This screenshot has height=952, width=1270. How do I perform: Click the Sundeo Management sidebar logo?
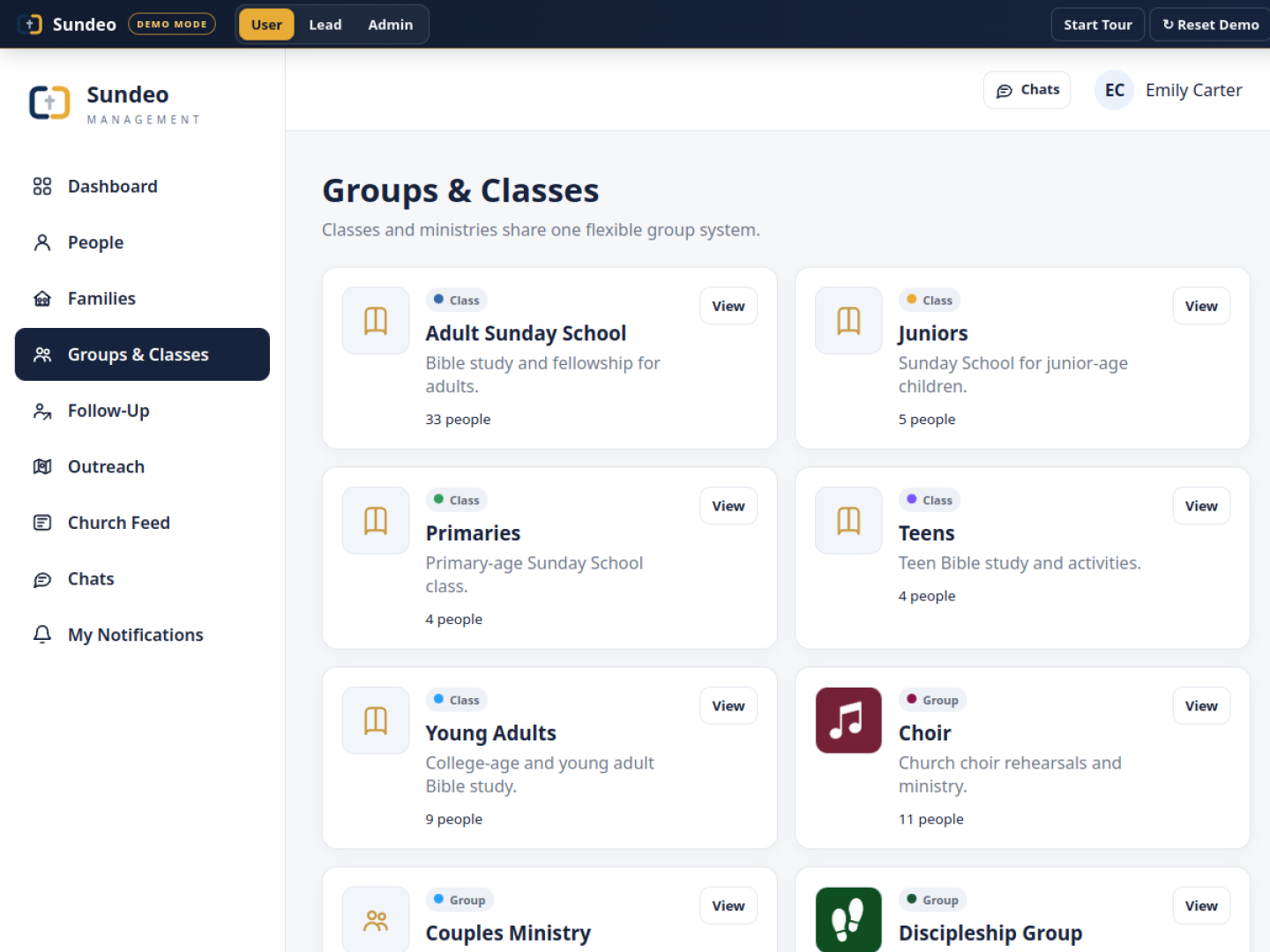pyautogui.click(x=49, y=103)
